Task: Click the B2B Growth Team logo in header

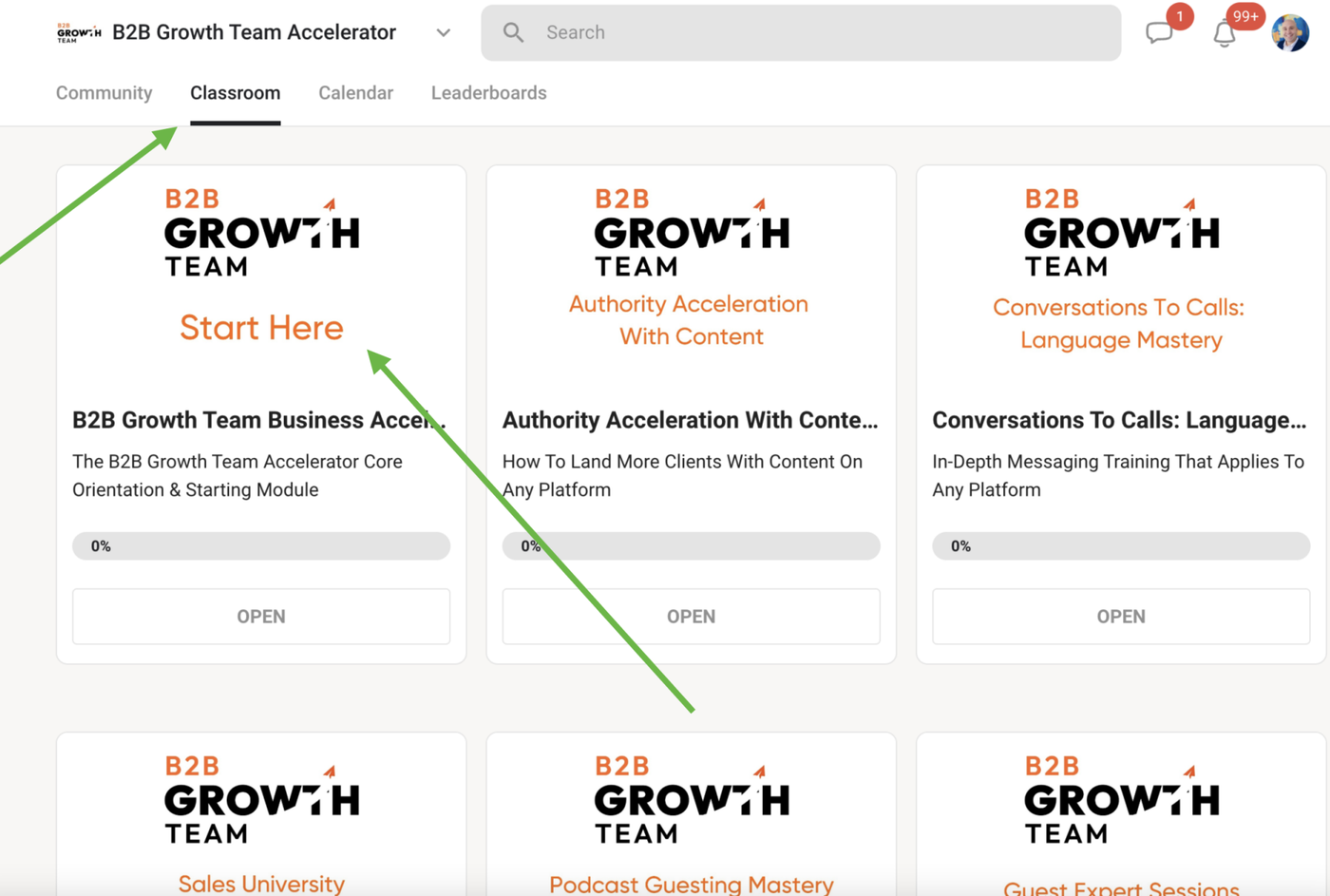Action: [79, 33]
